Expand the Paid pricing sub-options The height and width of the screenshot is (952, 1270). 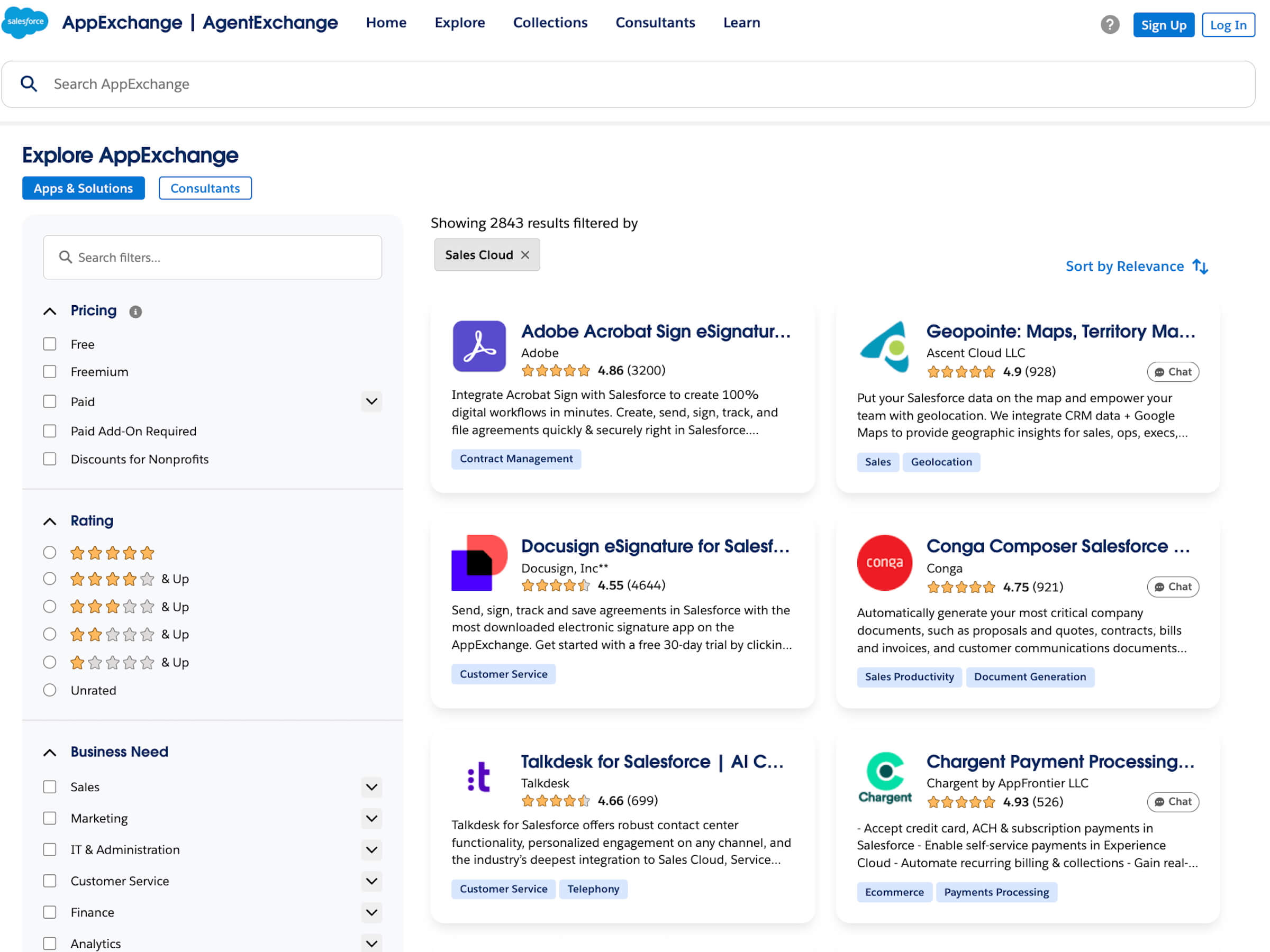pos(371,401)
